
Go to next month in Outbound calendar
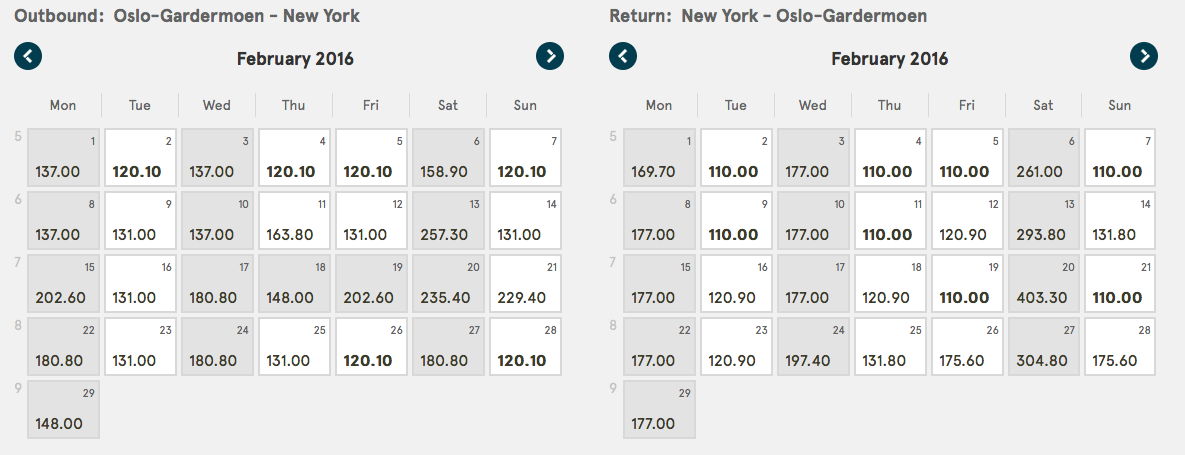coord(550,56)
